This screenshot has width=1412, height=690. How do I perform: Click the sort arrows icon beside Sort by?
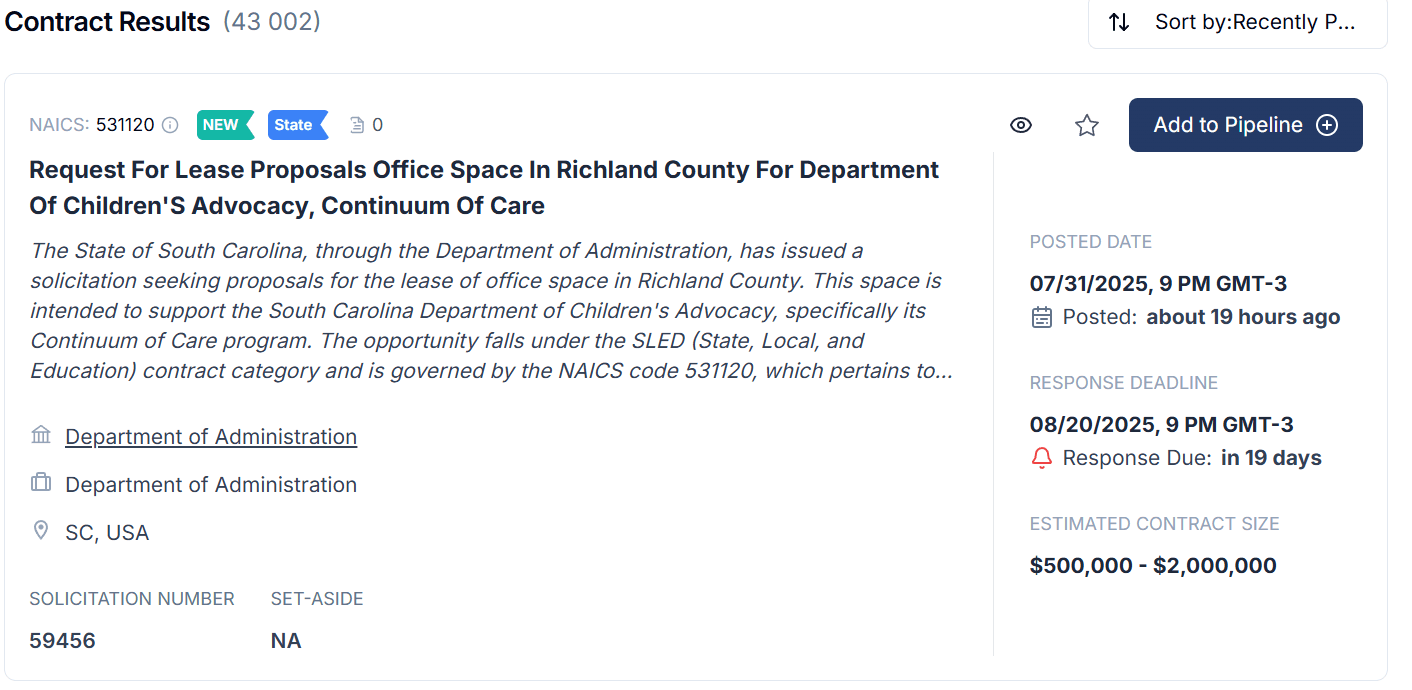tap(1120, 21)
